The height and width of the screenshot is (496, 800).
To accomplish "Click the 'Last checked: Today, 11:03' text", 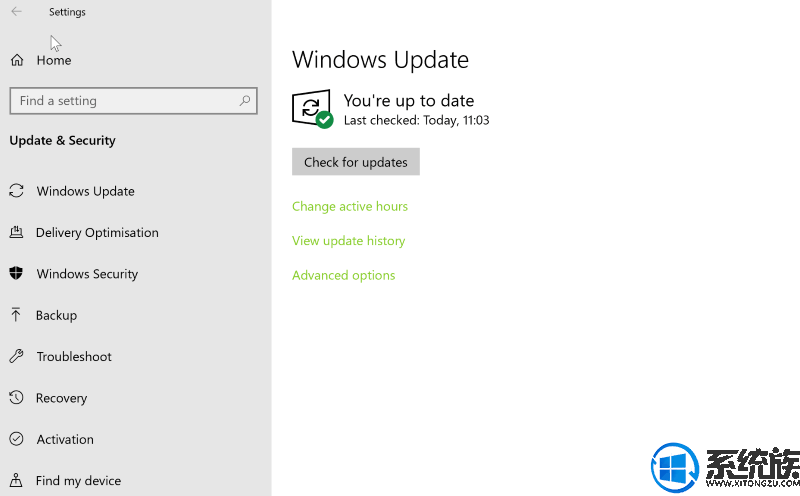I will [x=416, y=120].
